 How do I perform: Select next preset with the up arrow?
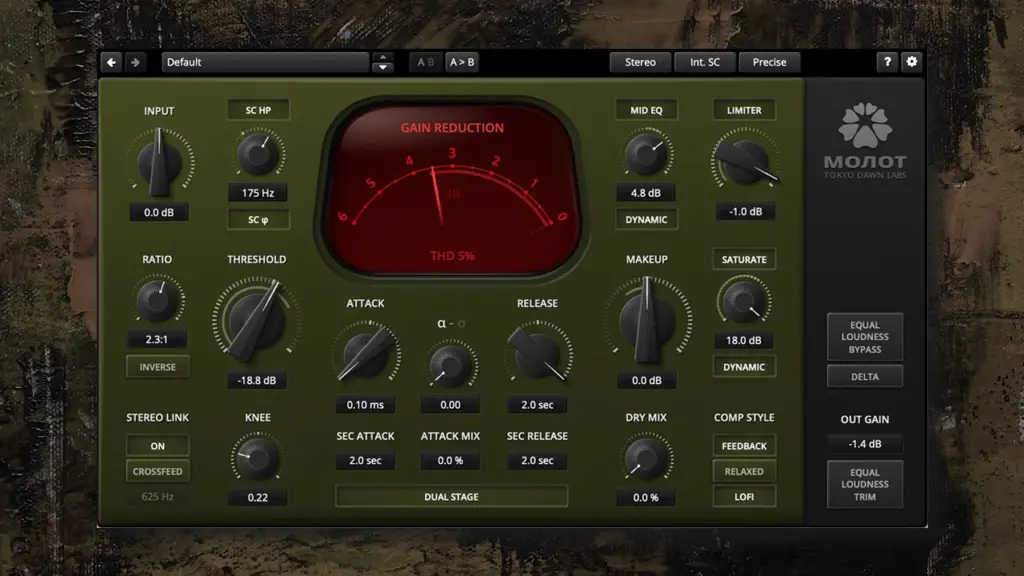pos(383,57)
